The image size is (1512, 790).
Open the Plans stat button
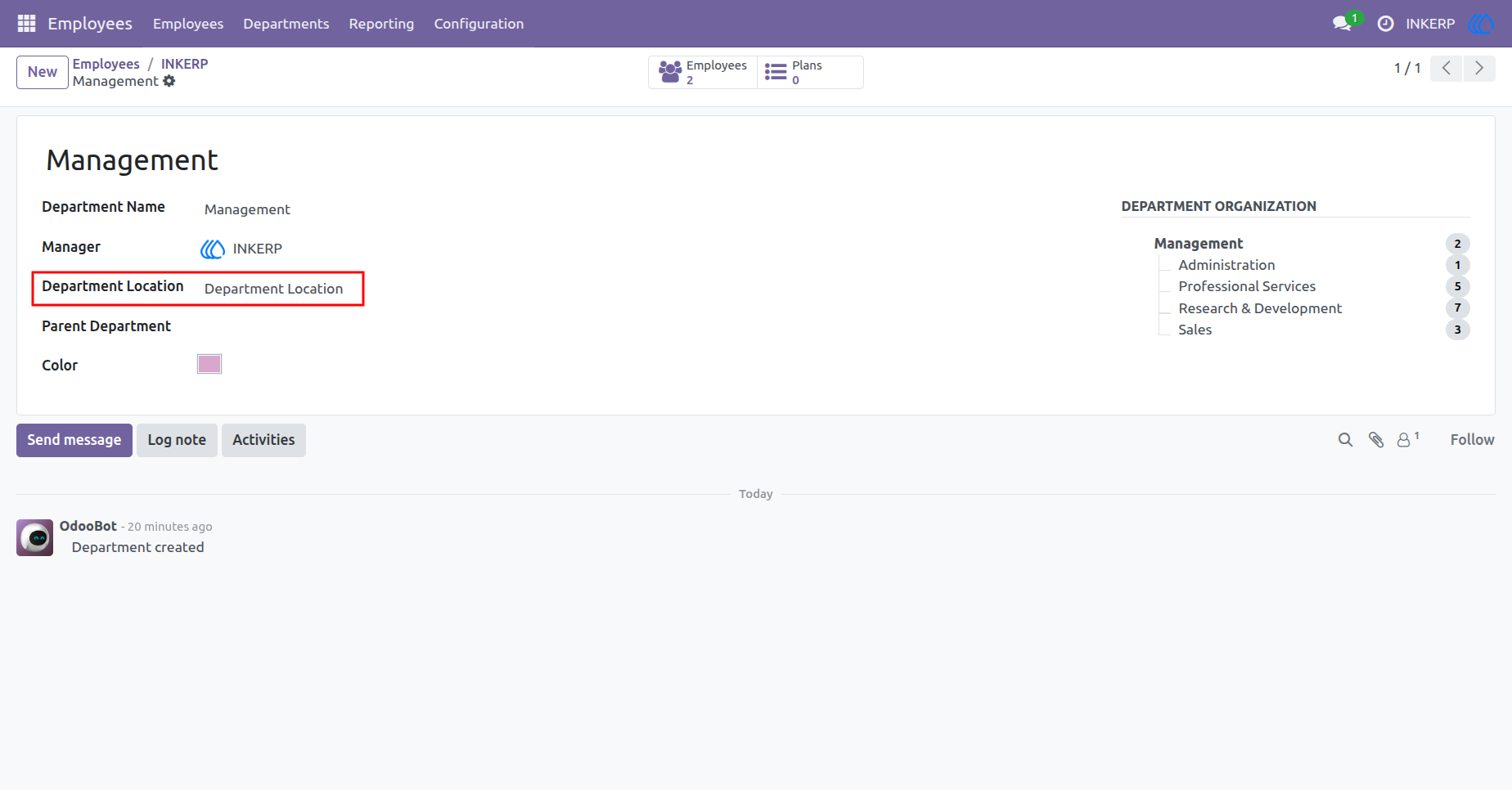[x=810, y=72]
